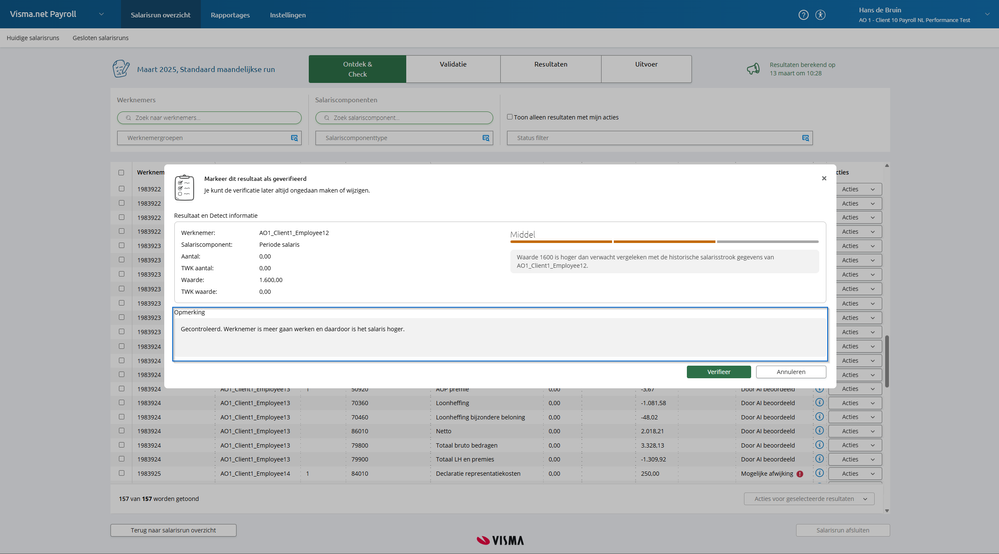Open info icon for Loonheffing bijzondere beloning row
The height and width of the screenshot is (554, 999).
click(819, 416)
